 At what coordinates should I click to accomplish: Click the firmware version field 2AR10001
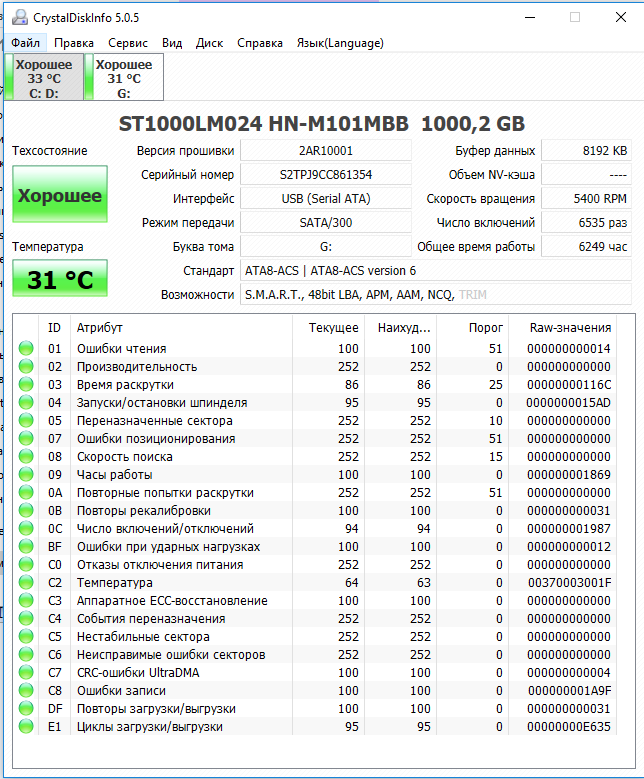click(326, 151)
